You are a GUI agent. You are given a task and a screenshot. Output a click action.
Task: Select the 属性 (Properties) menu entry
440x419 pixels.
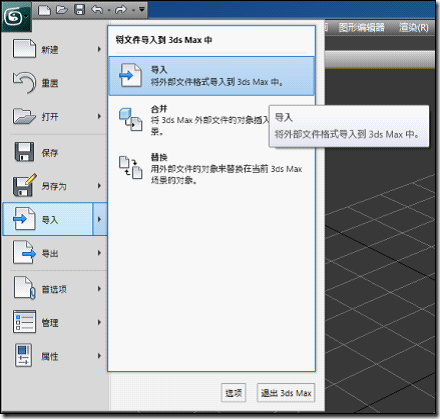(55, 356)
